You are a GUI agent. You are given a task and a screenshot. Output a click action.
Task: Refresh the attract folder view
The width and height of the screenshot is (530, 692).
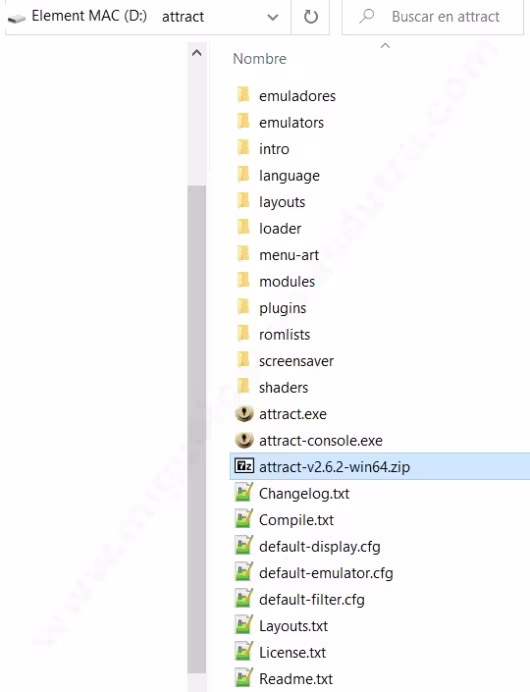pyautogui.click(x=311, y=17)
